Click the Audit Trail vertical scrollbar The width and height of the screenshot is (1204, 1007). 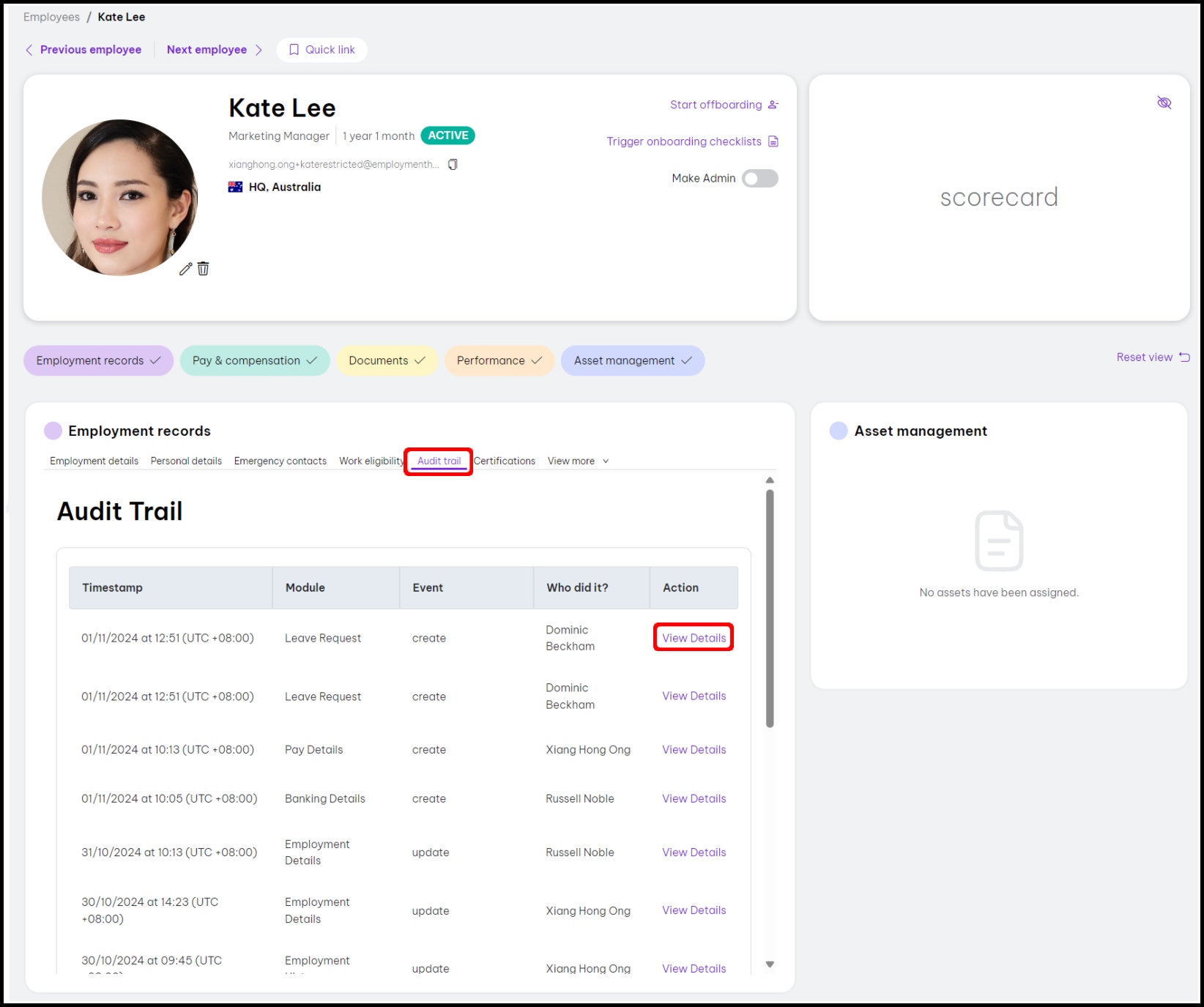click(x=770, y=608)
